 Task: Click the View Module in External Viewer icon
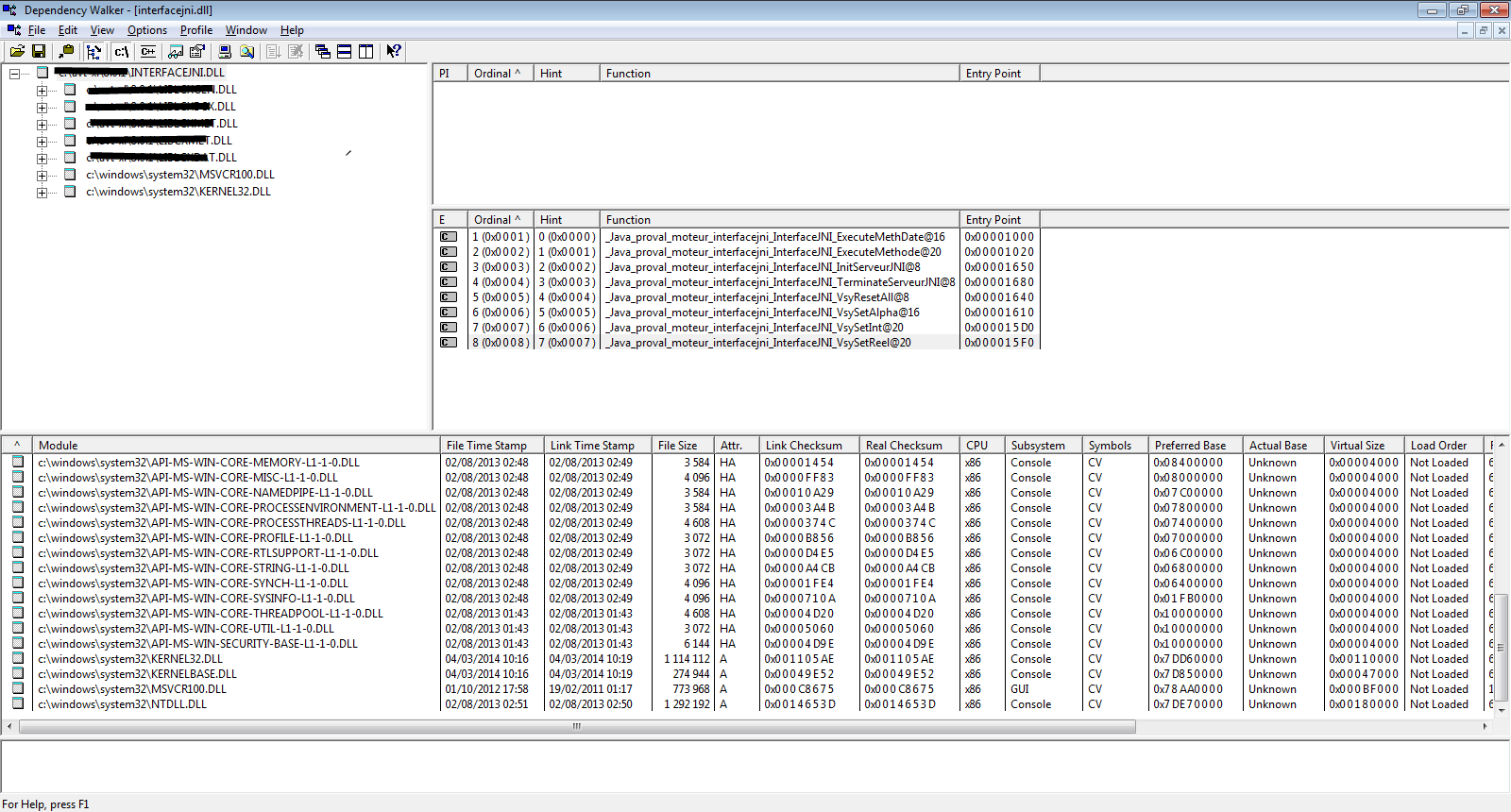coord(176,51)
